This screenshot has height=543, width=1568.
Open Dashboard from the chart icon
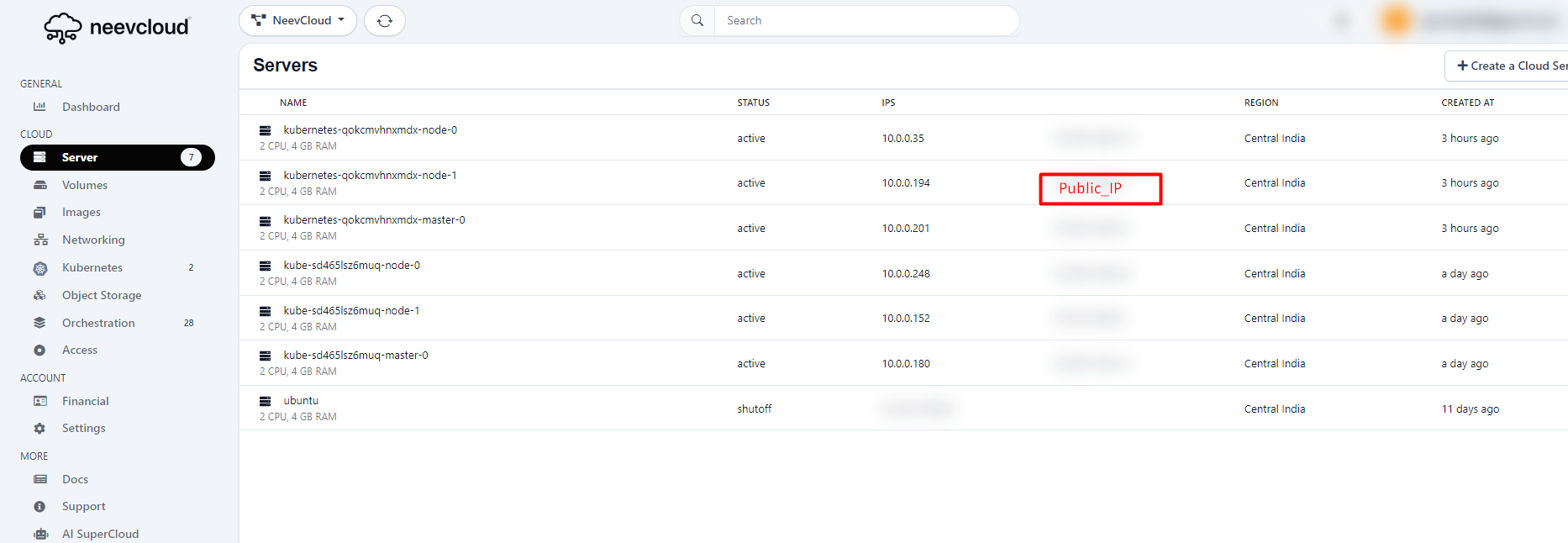coord(39,107)
